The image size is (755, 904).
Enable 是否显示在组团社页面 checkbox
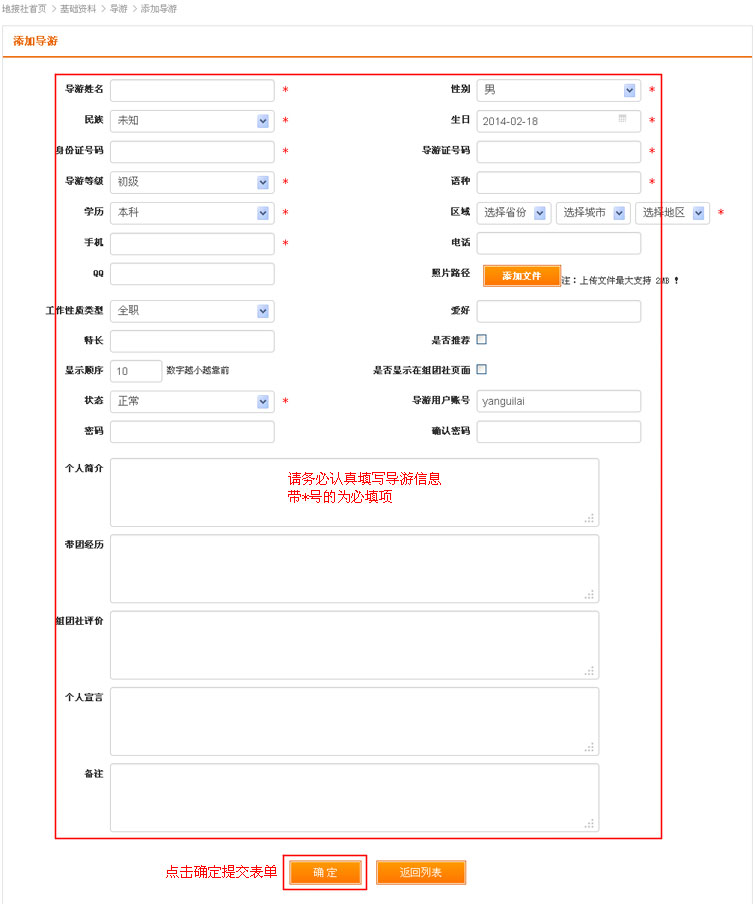point(482,370)
